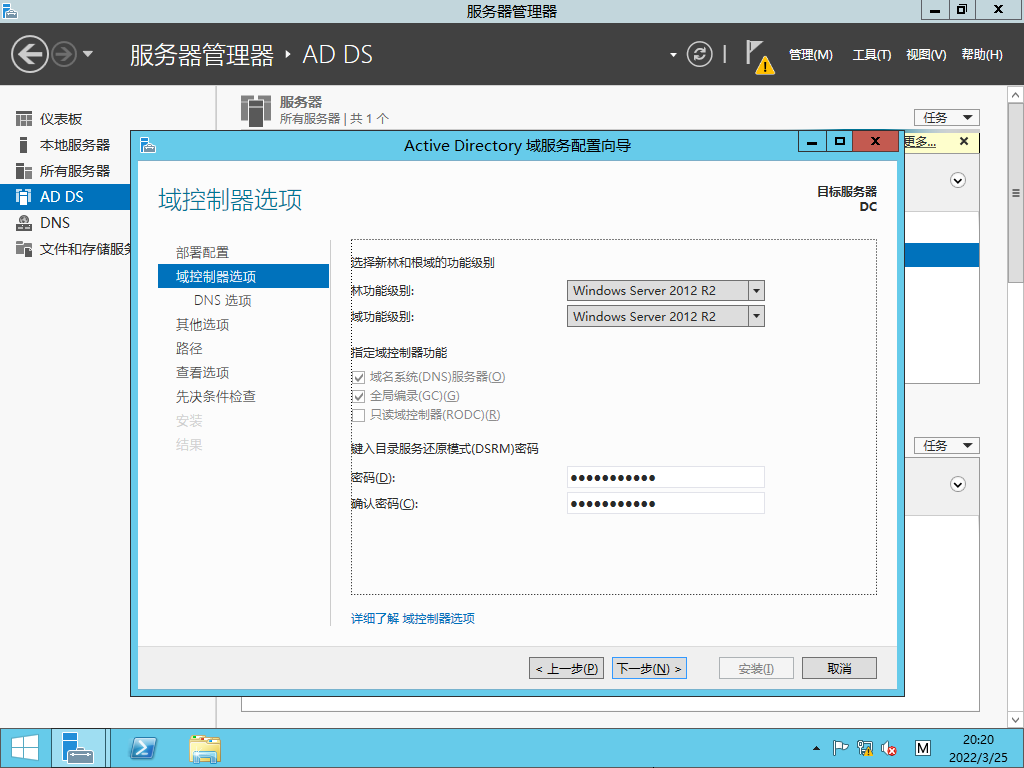Toggle 全局编录(GC) checkbox
1024x768 pixels.
click(x=359, y=396)
